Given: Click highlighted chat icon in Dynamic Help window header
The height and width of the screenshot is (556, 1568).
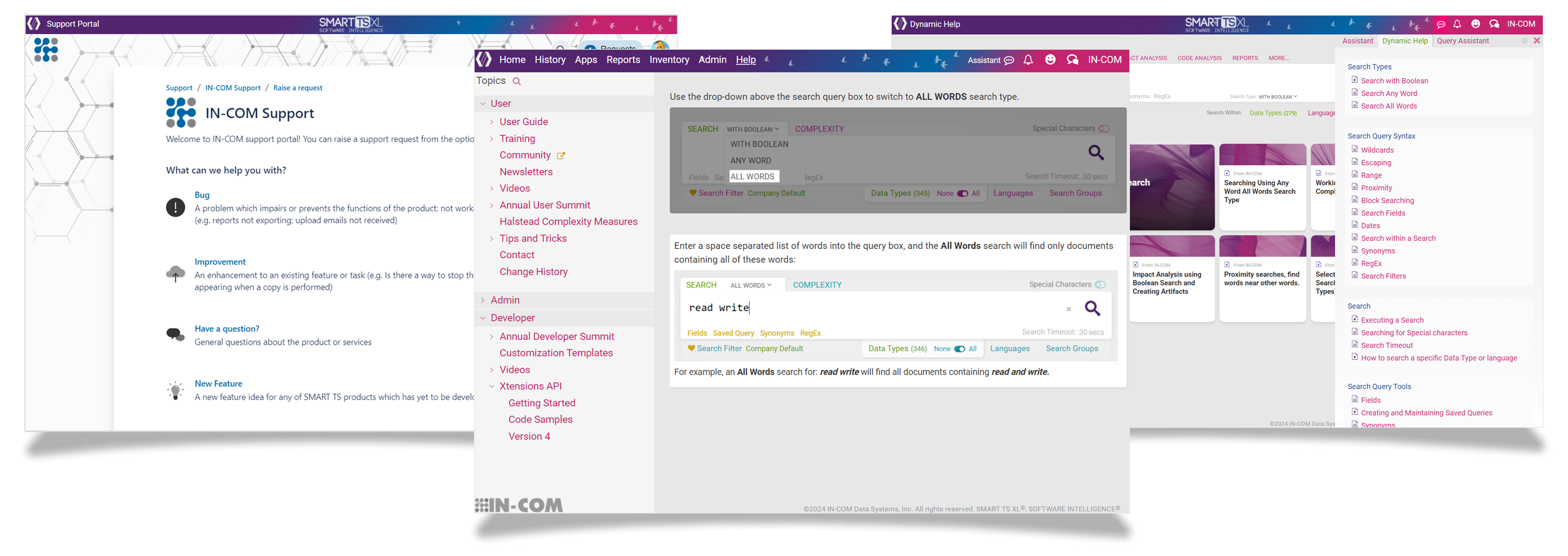Looking at the screenshot, I should 1441,25.
